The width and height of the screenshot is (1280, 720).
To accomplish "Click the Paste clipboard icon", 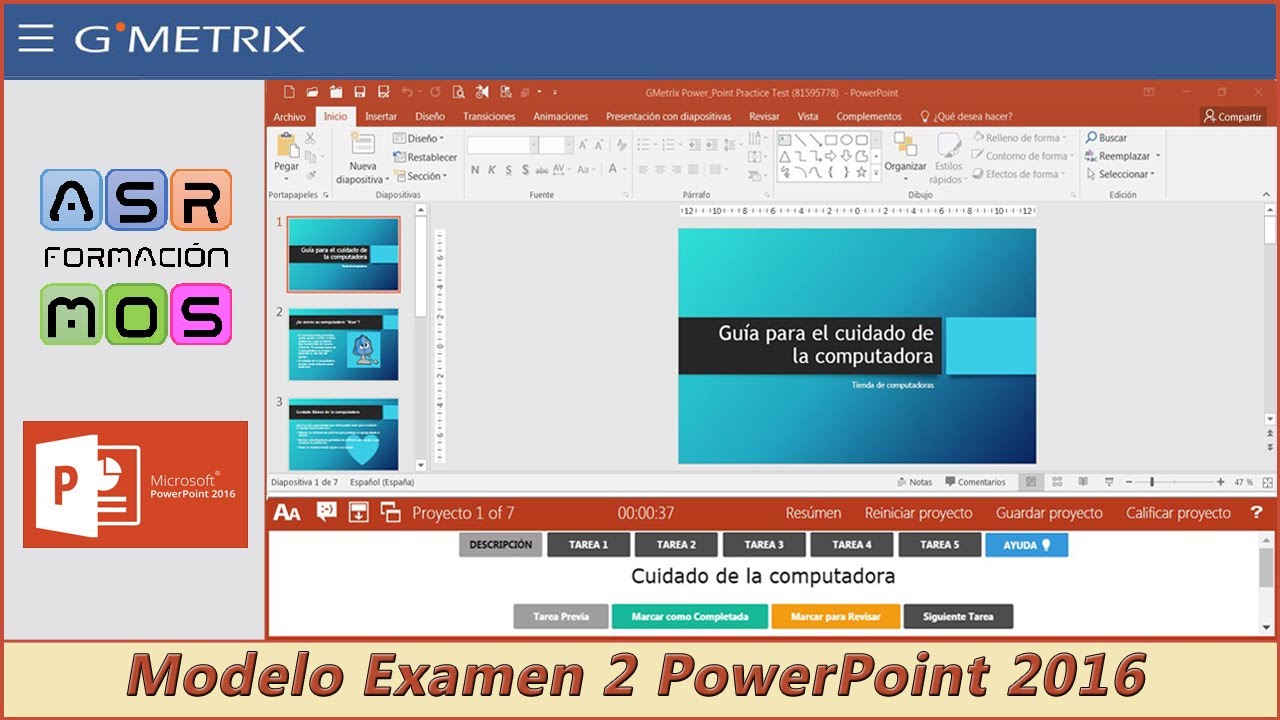I will 286,145.
